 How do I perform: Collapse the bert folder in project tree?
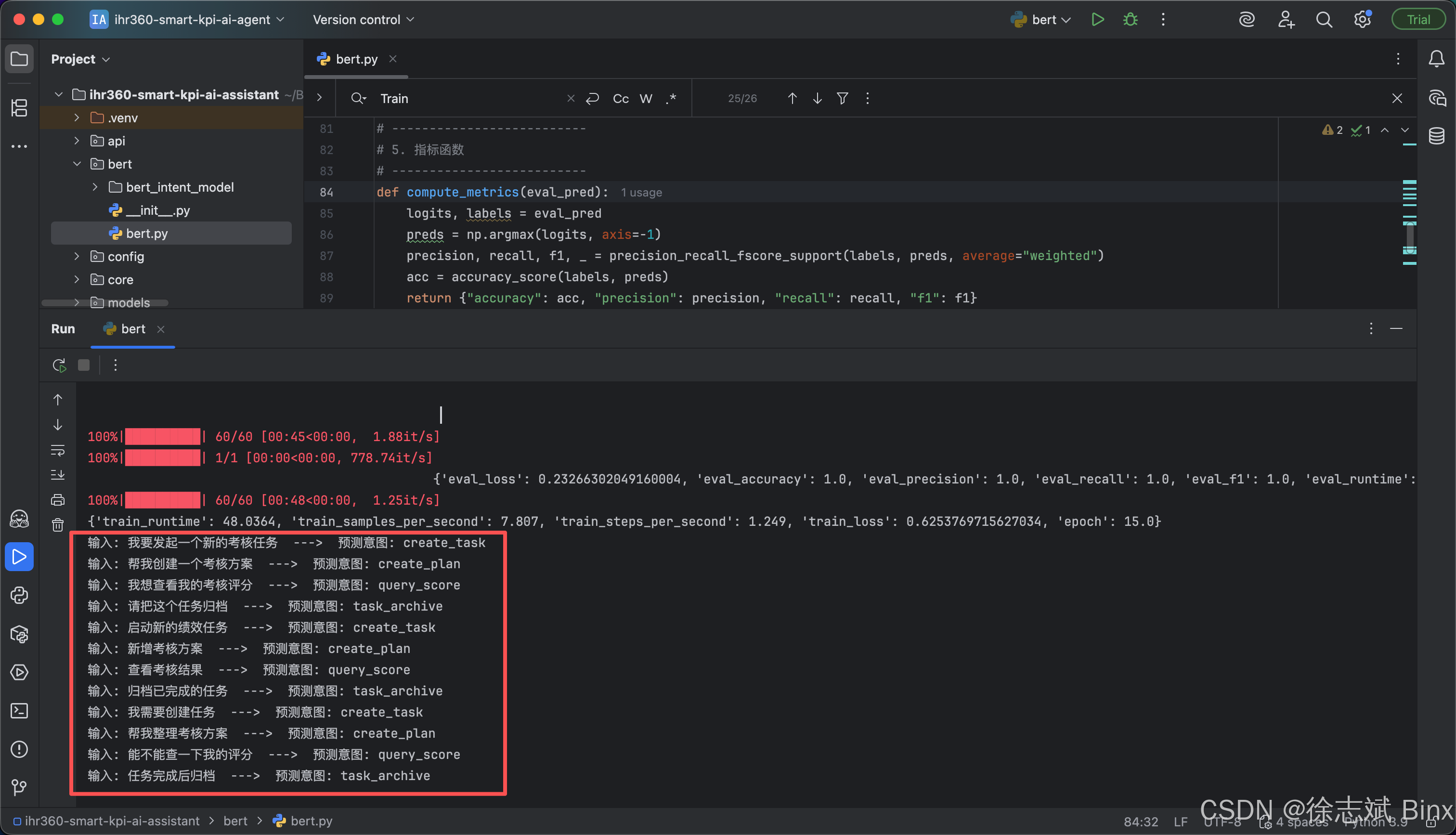coord(77,164)
